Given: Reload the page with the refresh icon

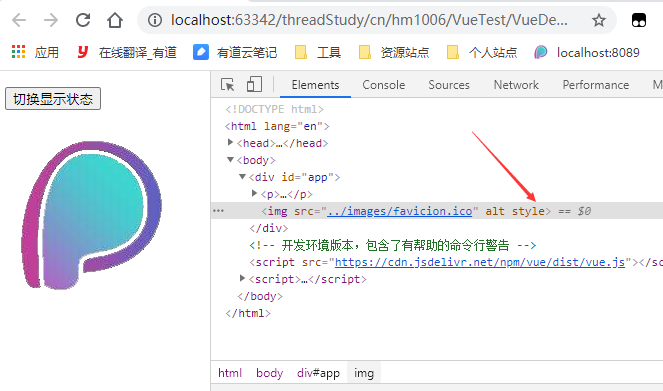Looking at the screenshot, I should pyautogui.click(x=83, y=20).
